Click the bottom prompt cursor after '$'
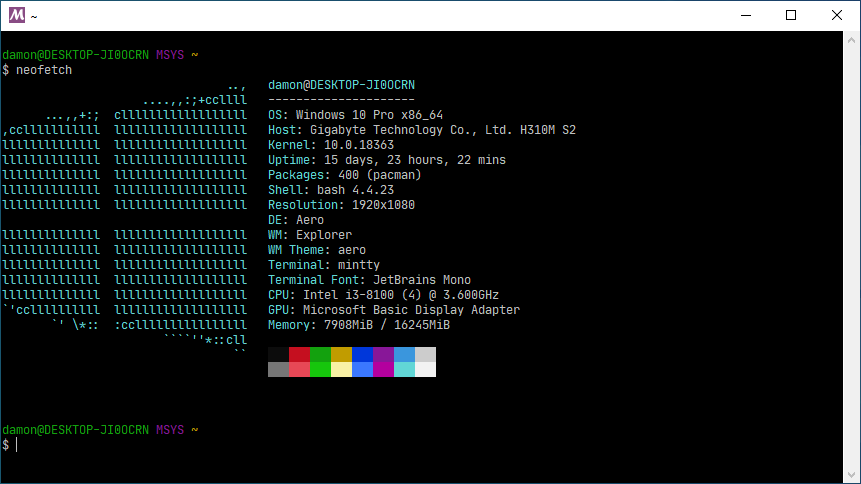Image resolution: width=861 pixels, height=484 pixels. click(16, 444)
